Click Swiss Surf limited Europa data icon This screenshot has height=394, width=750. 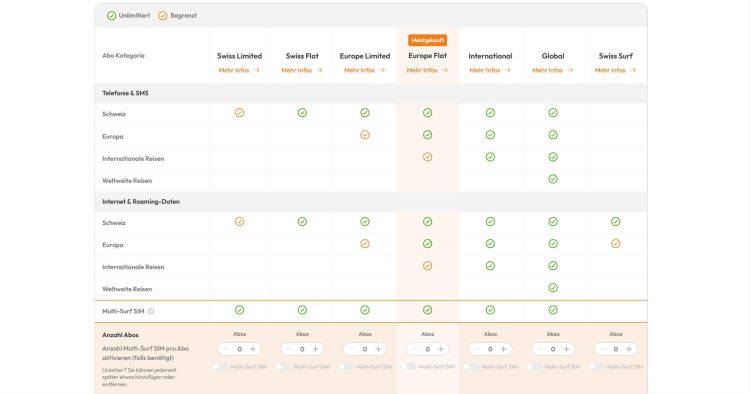(x=616, y=244)
